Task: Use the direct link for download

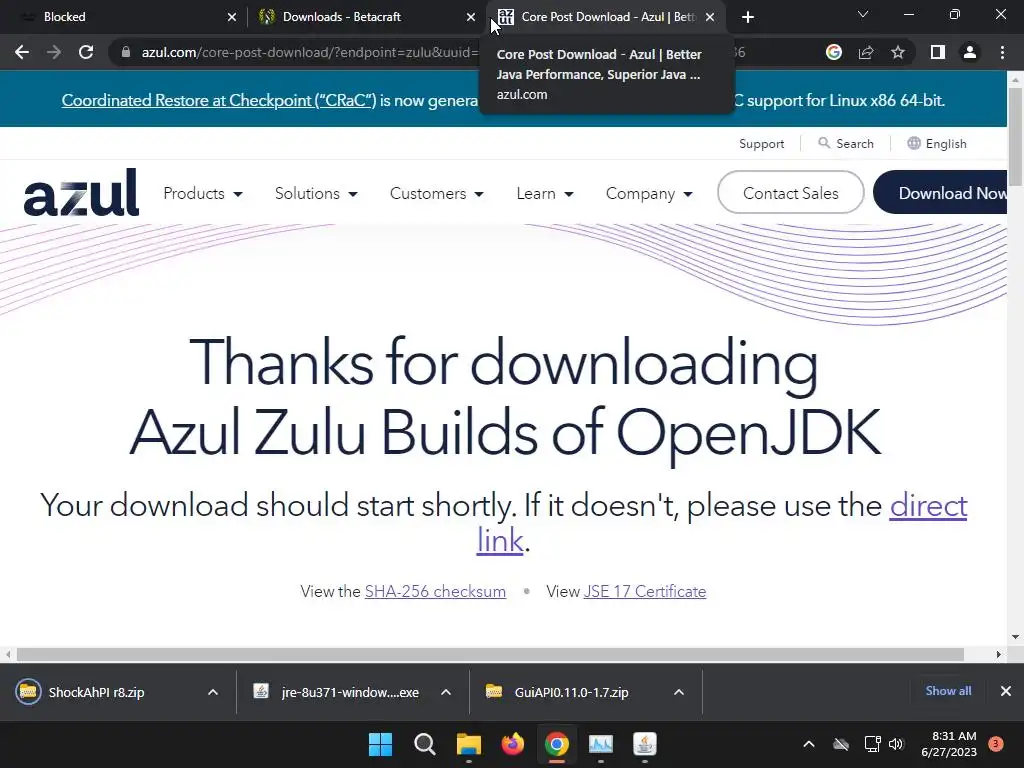Action: point(928,506)
